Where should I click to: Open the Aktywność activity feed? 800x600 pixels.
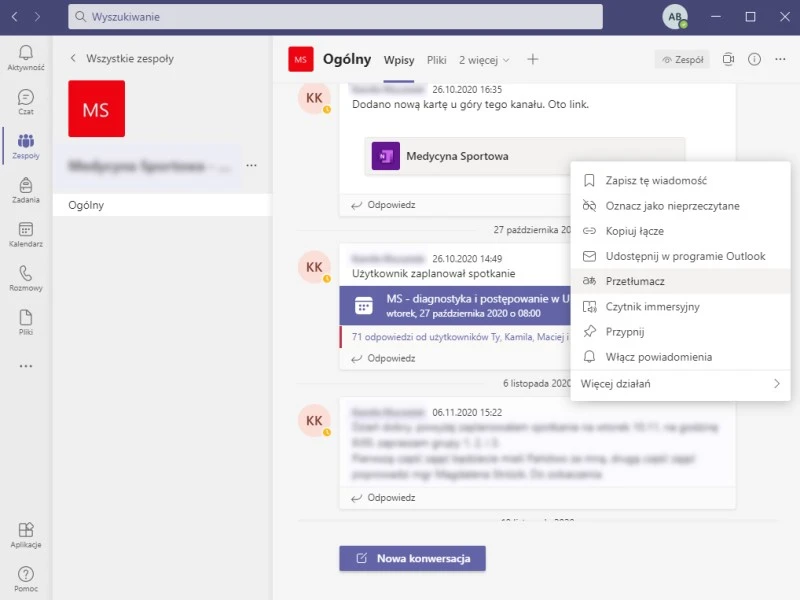click(x=26, y=57)
